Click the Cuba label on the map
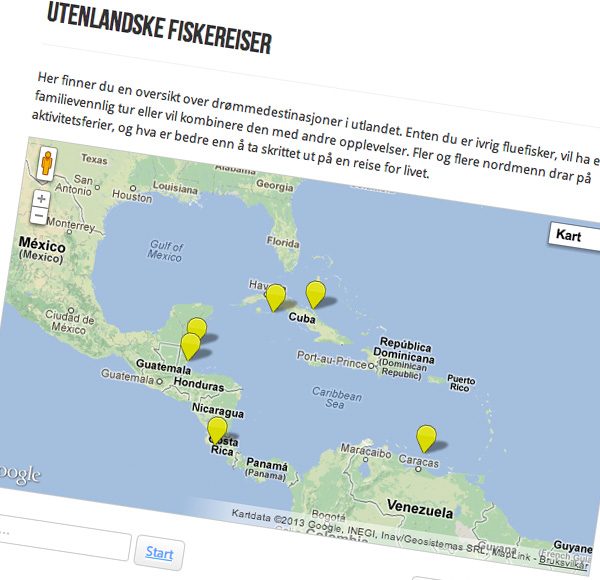The width and height of the screenshot is (600, 580). click(x=302, y=318)
